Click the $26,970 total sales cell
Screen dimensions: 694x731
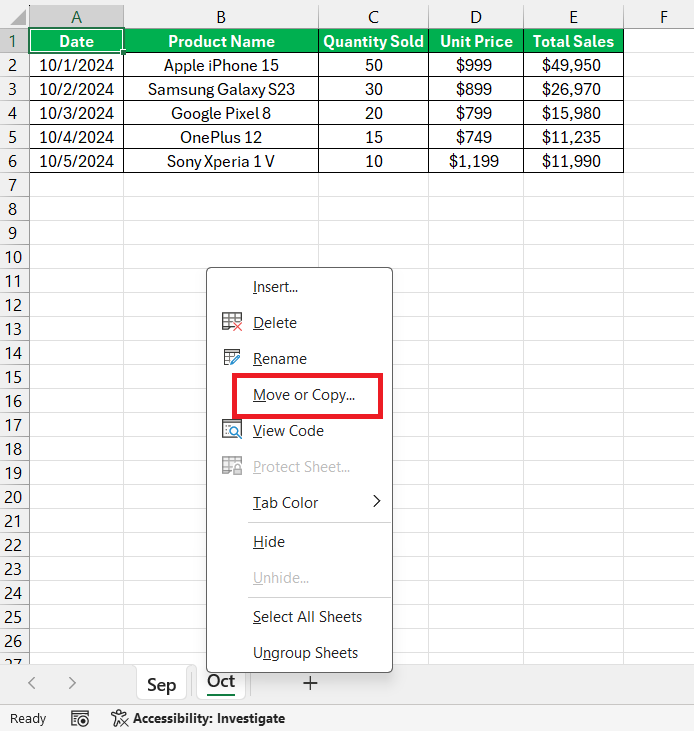click(573, 89)
